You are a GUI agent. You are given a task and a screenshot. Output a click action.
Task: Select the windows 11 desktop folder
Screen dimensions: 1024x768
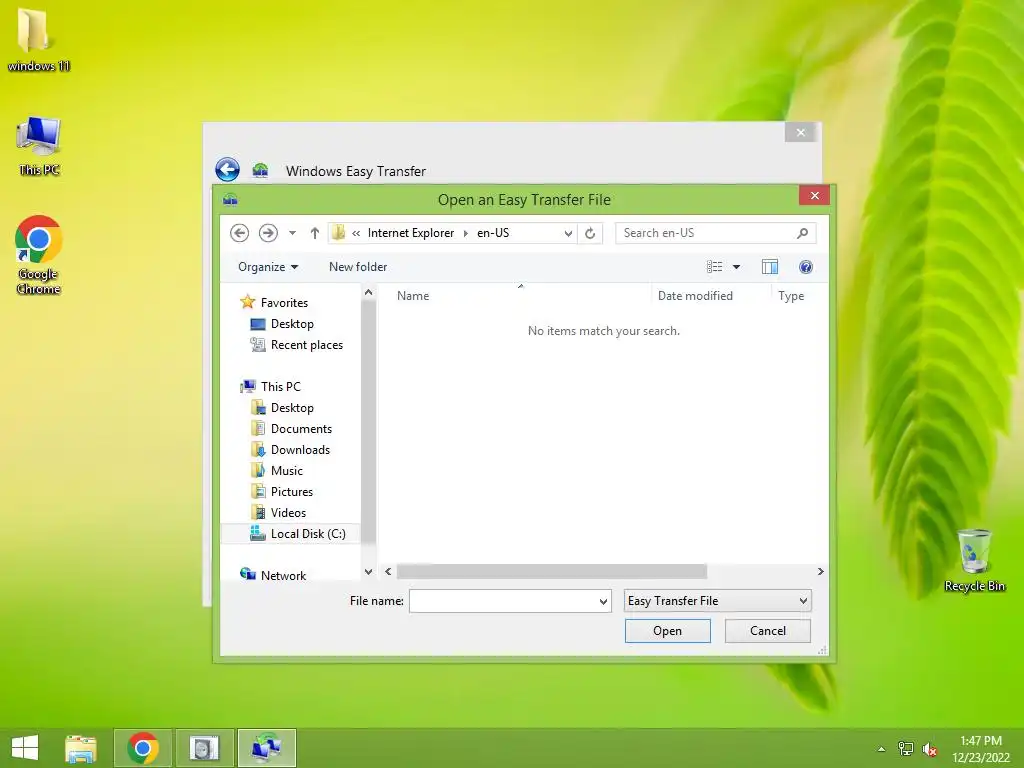coord(38,40)
